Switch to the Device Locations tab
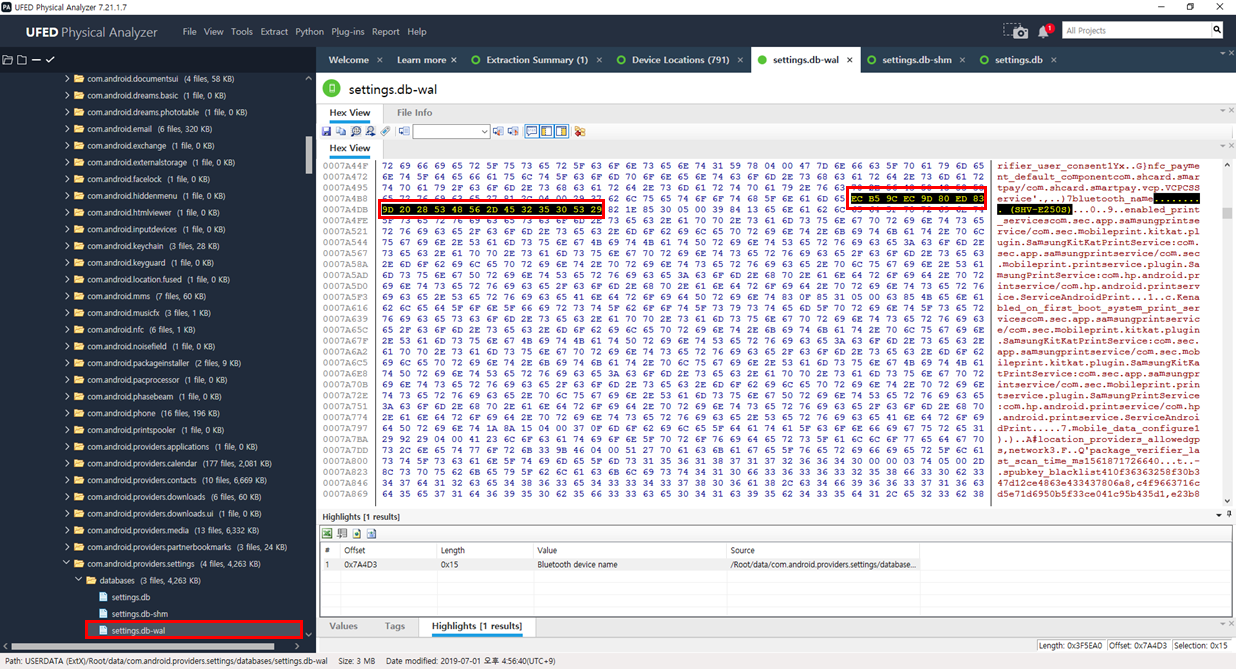This screenshot has width=1236, height=669. click(x=681, y=60)
